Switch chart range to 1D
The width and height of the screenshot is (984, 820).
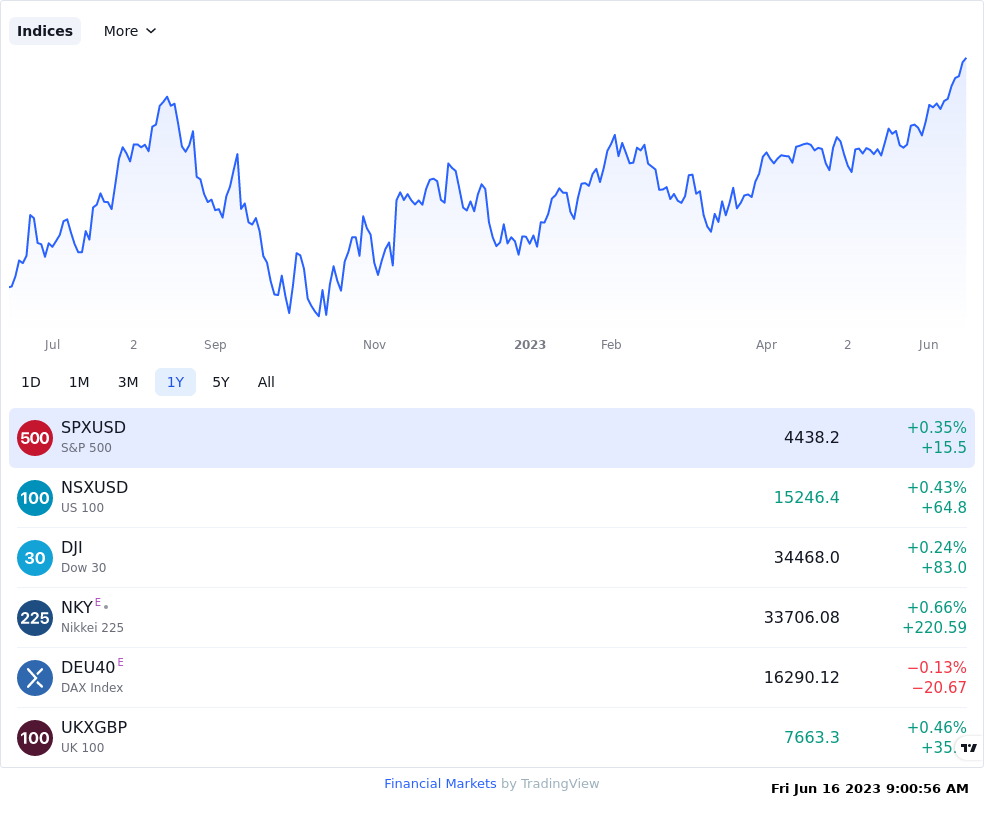pyautogui.click(x=31, y=382)
